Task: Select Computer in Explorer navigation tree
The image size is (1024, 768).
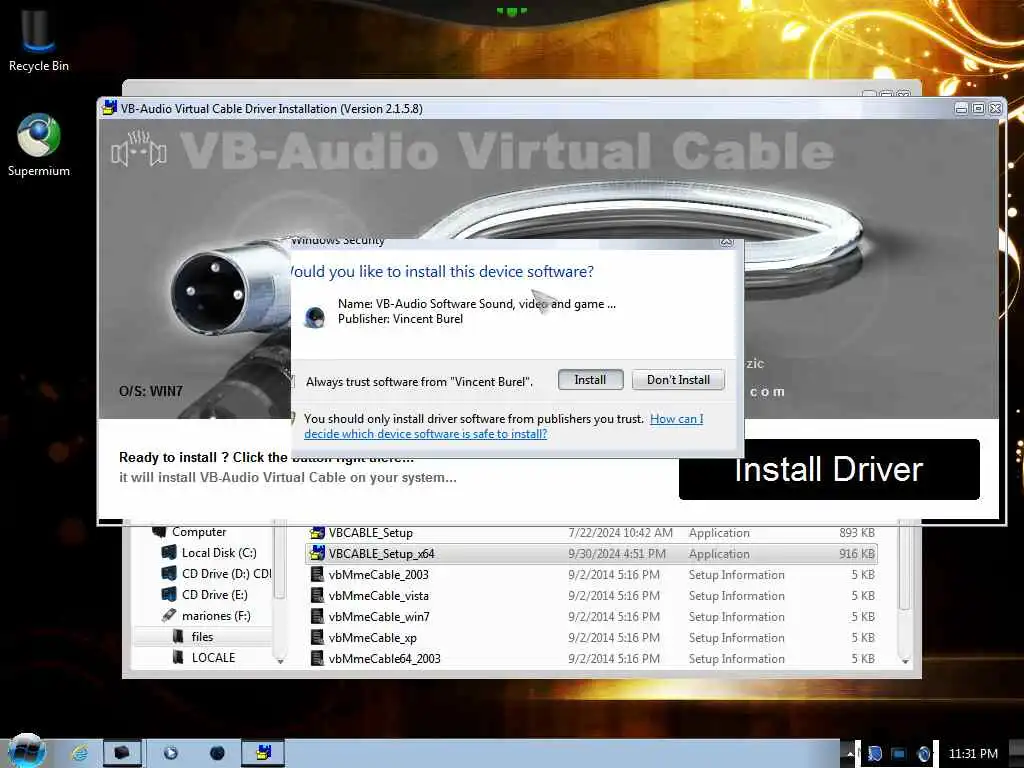Action: pyautogui.click(x=199, y=532)
